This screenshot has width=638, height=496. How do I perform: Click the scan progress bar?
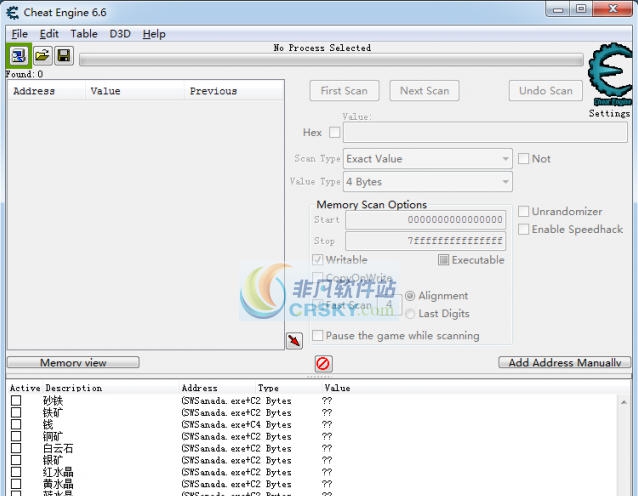(x=331, y=60)
